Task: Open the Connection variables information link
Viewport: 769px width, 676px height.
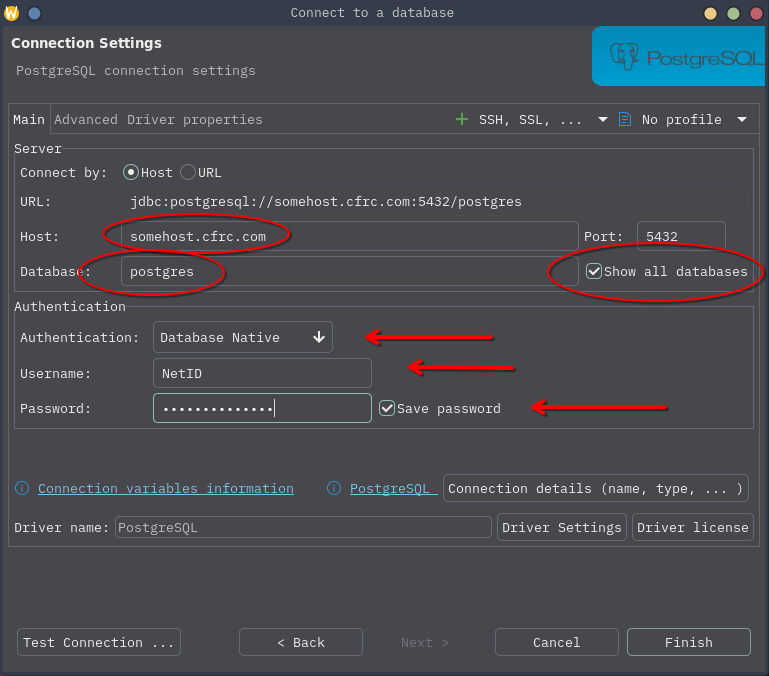Action: [x=166, y=489]
